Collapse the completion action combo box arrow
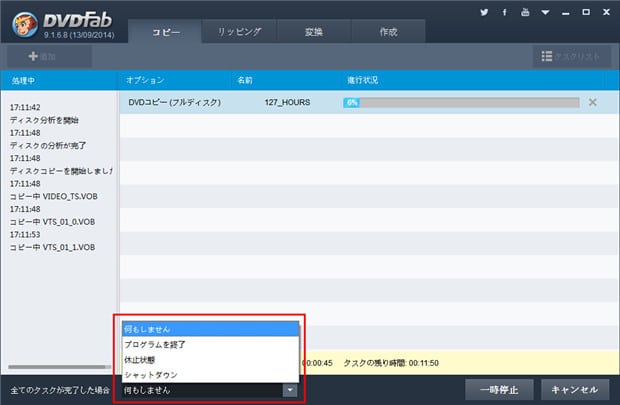 point(290,390)
